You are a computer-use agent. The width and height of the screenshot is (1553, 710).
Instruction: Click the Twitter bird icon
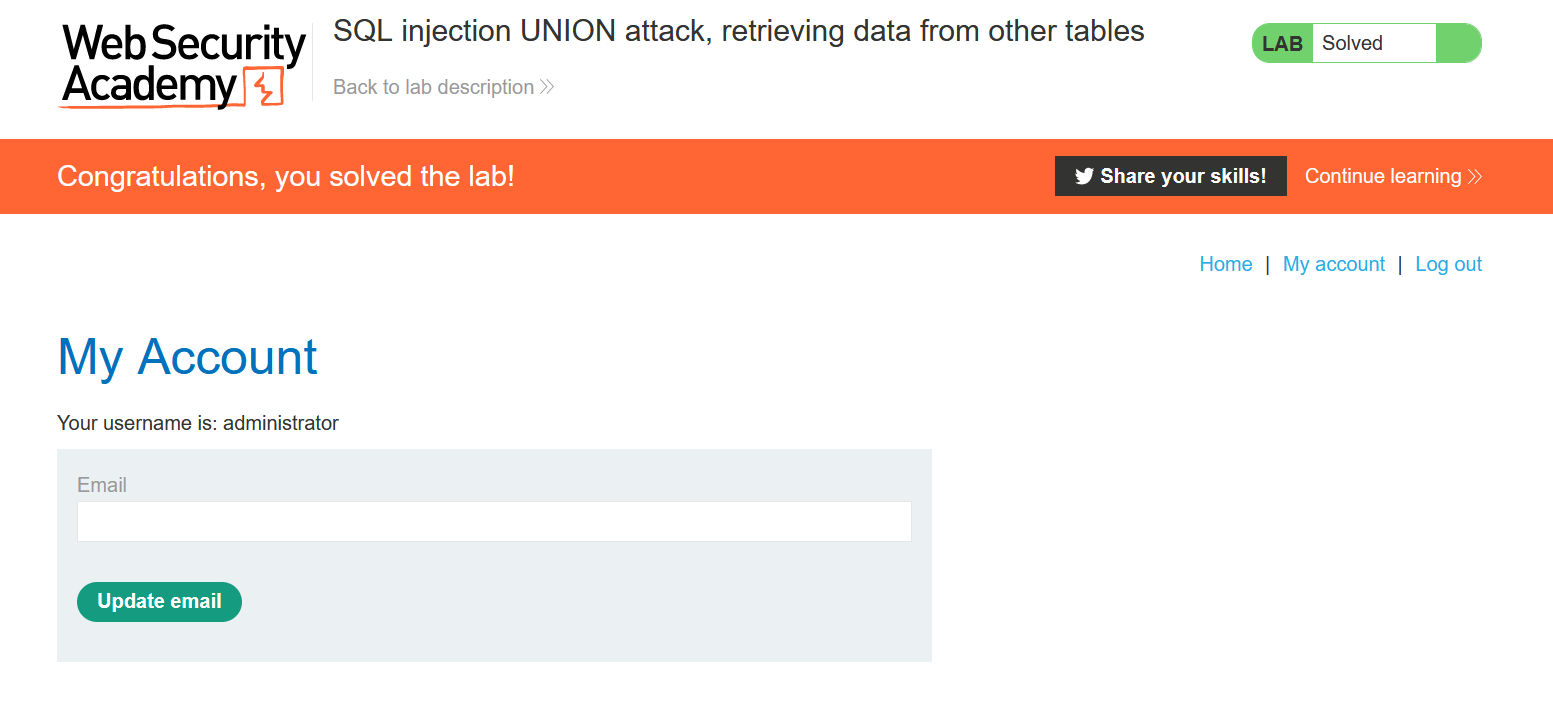pyautogui.click(x=1083, y=177)
